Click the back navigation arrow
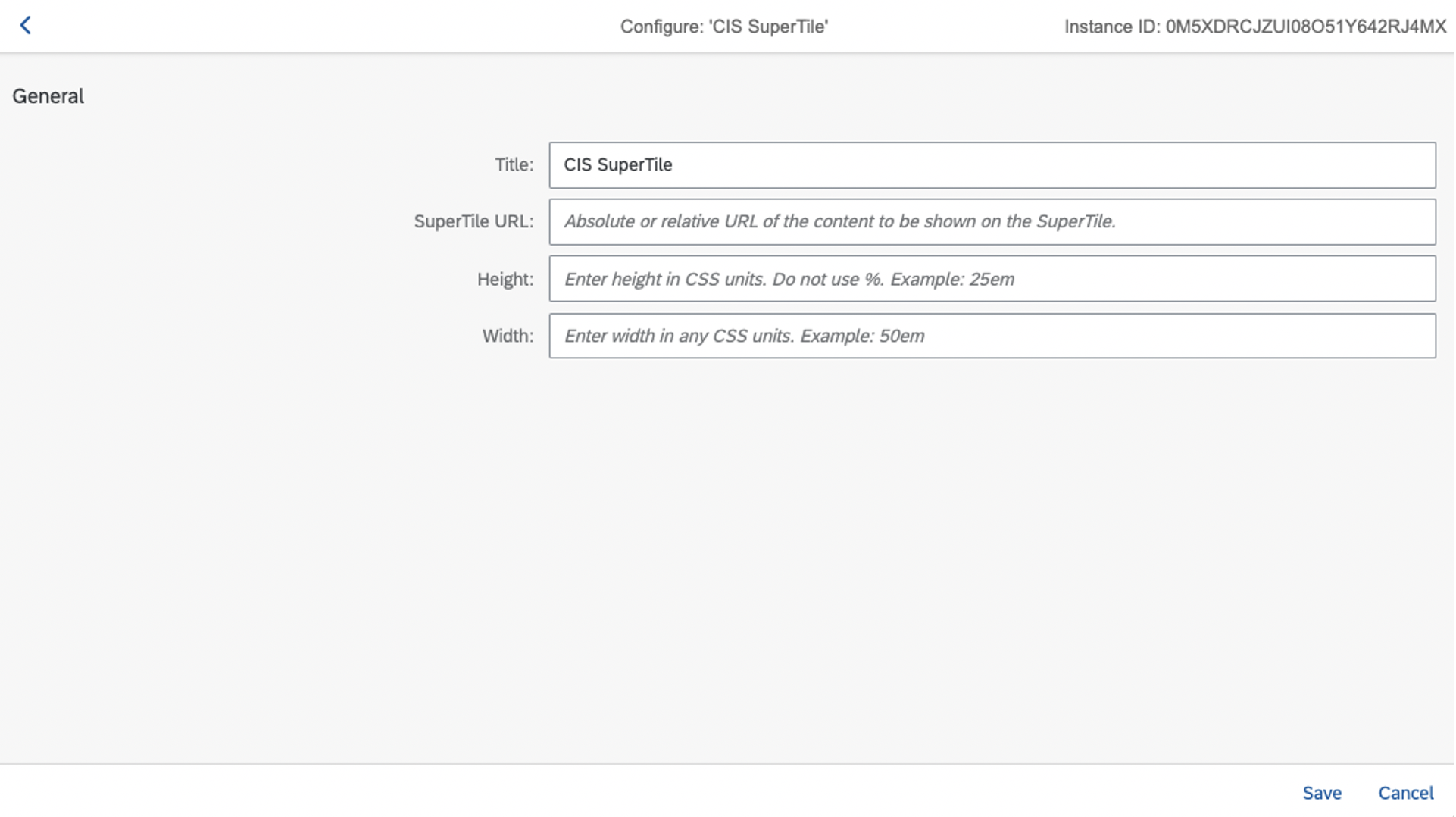This screenshot has width=1456, height=817. pos(26,25)
